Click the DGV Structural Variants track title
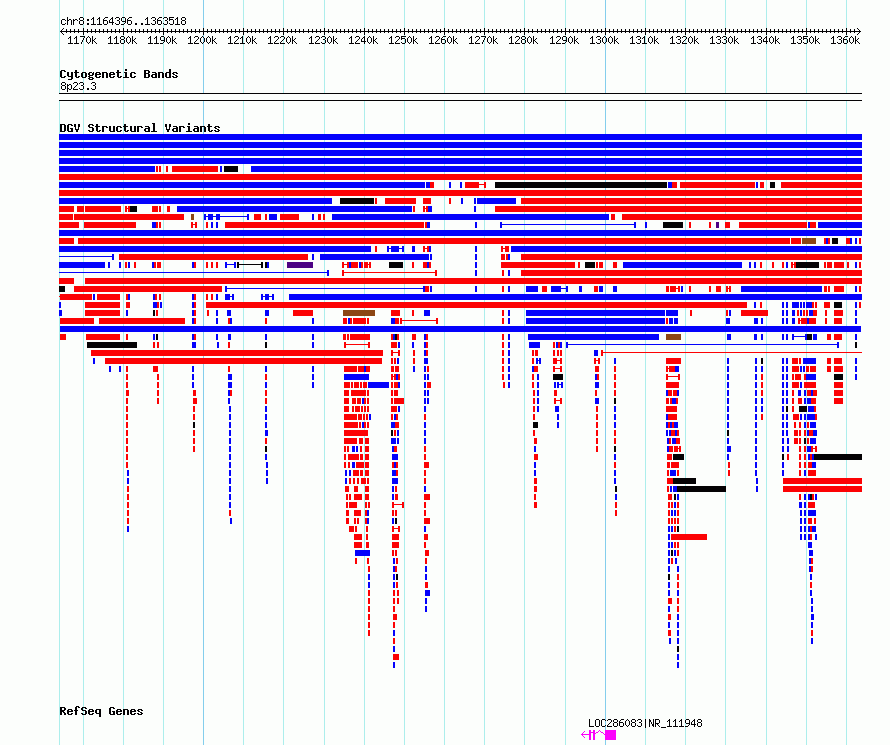This screenshot has width=890, height=745. click(140, 128)
